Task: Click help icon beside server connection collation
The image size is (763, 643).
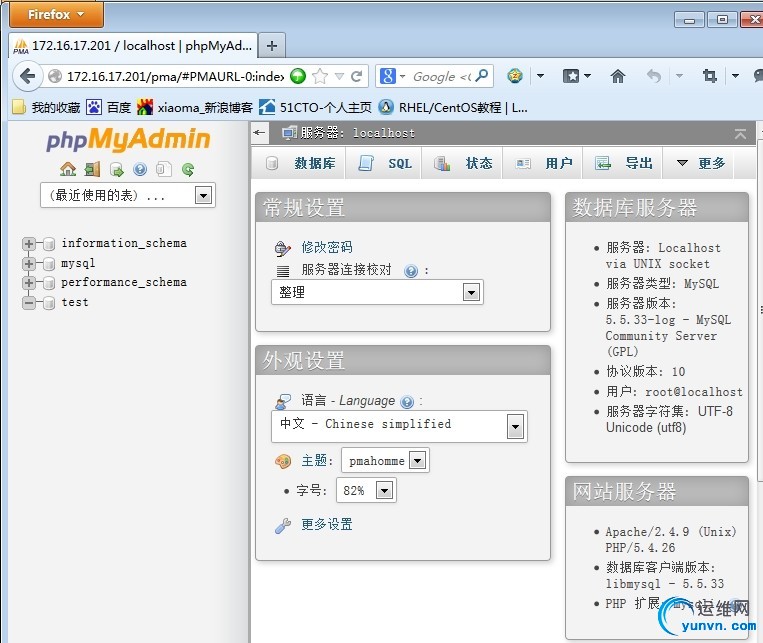Action: pyautogui.click(x=411, y=271)
